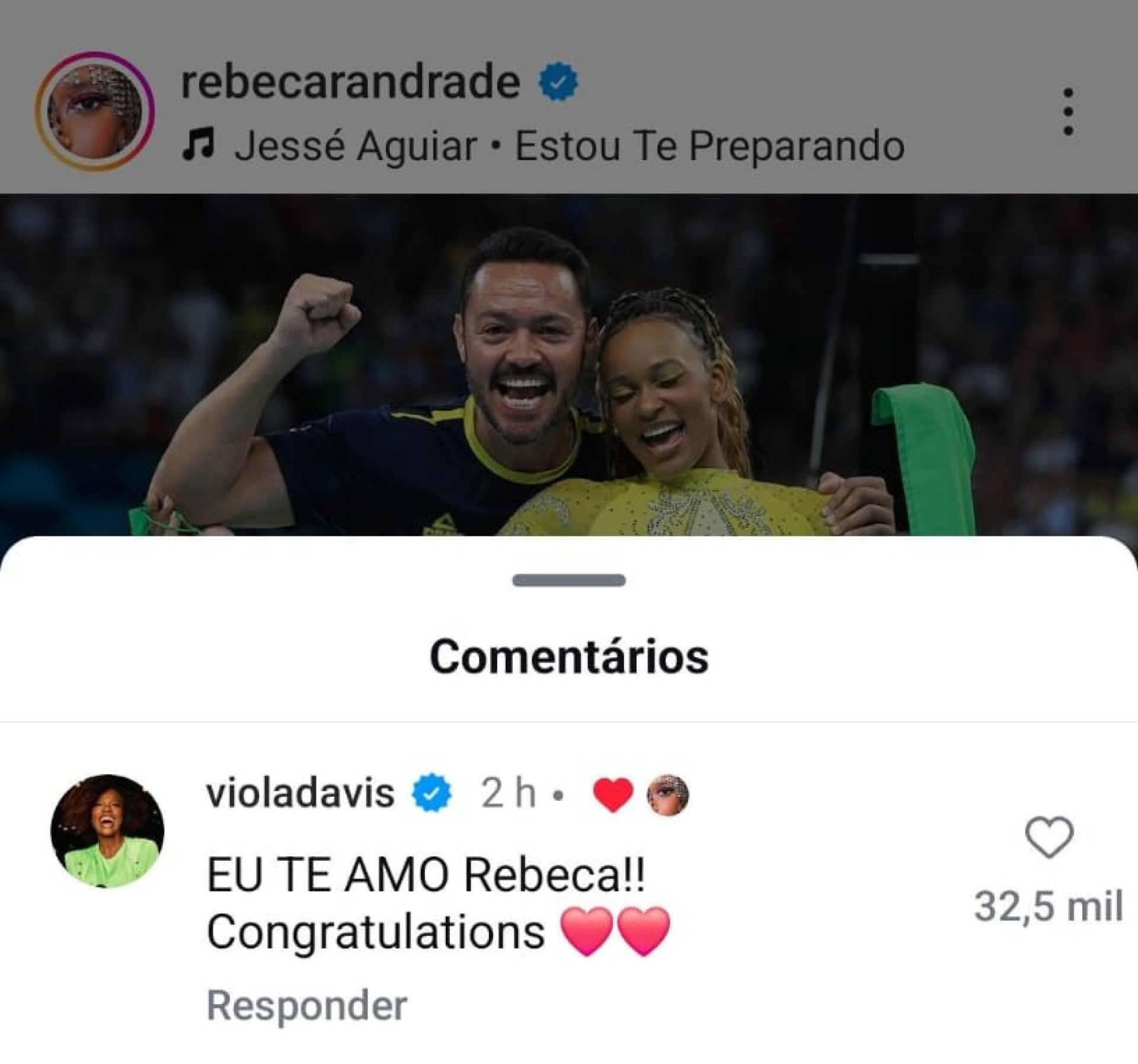Reply using the Responder button
Image resolution: width=1138 pixels, height=1064 pixels.
click(307, 1005)
